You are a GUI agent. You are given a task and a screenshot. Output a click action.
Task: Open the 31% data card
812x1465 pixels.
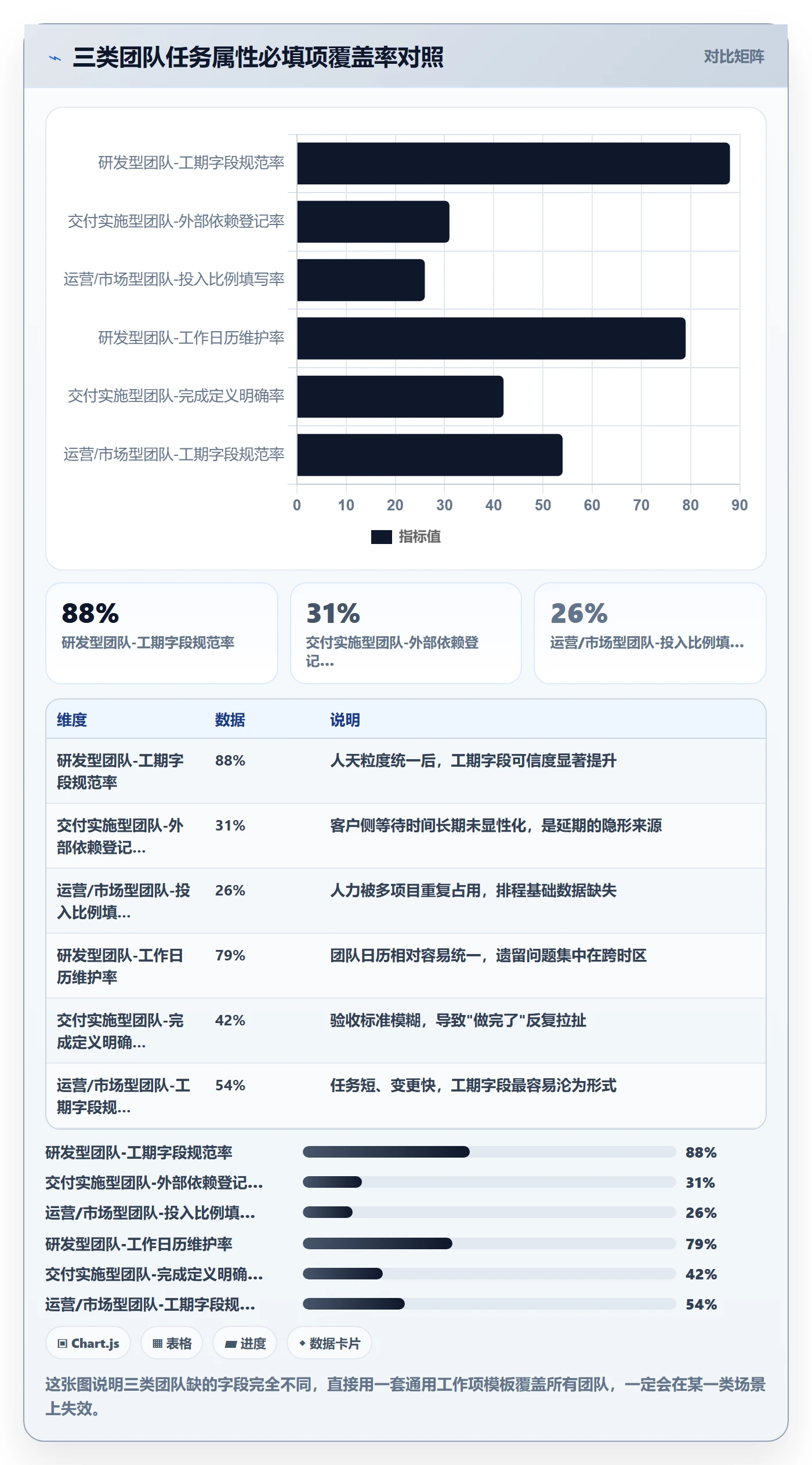406,633
